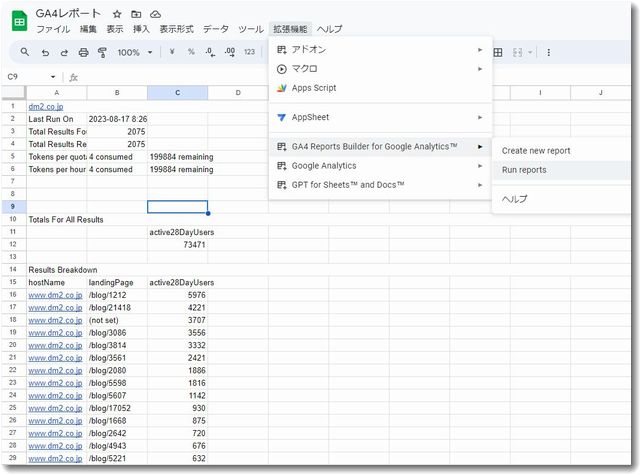This screenshot has width=640, height=474.
Task: Expand the アドオン submenu
Action: point(380,49)
